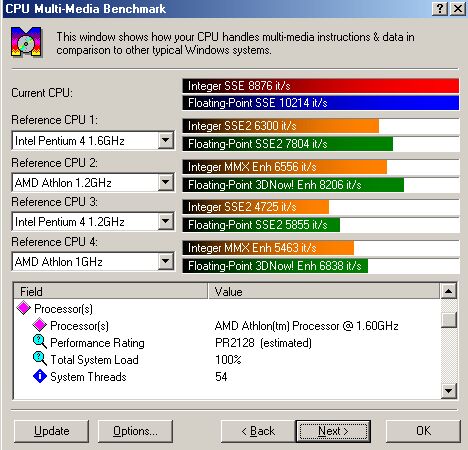The image size is (468, 450).
Task: Click the red Integer SSE 8876 it/s bar
Action: 321,86
